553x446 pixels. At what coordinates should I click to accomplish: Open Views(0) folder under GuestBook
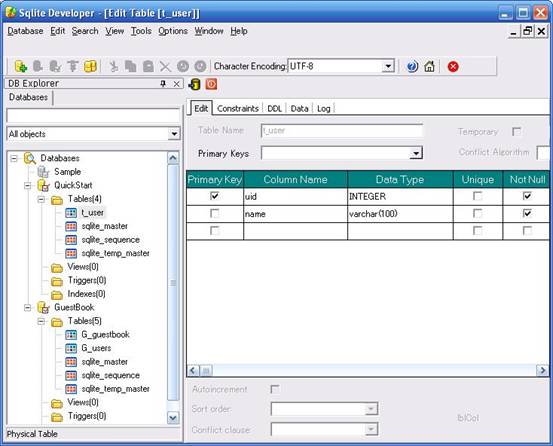(83, 402)
